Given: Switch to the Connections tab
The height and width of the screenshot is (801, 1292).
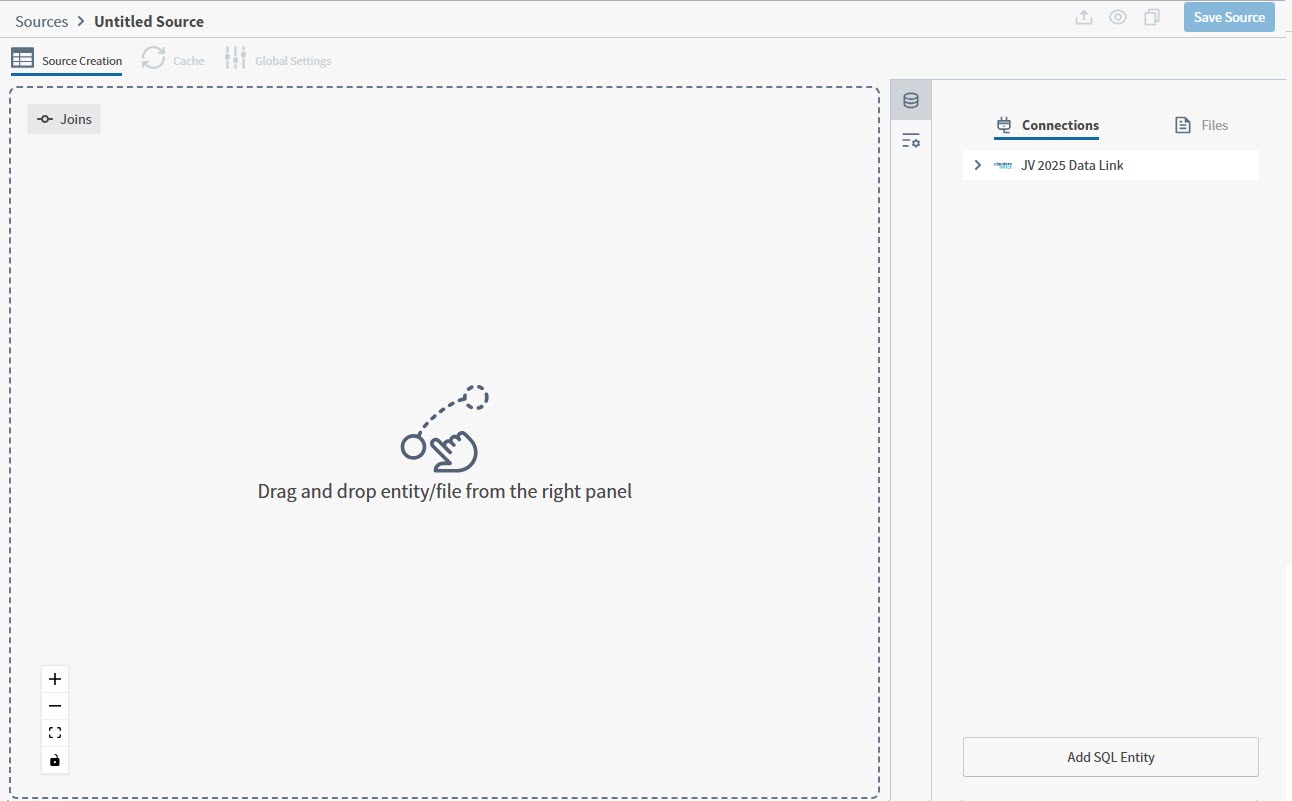Looking at the screenshot, I should point(1047,125).
